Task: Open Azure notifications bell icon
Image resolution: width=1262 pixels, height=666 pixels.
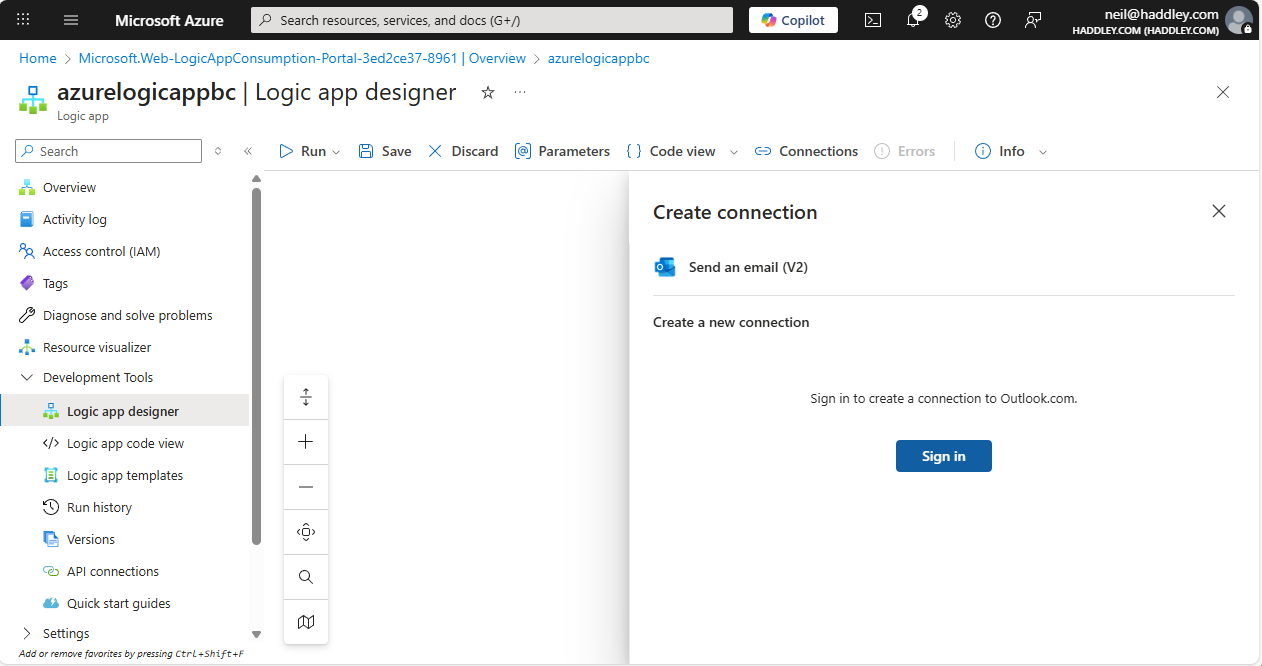Action: tap(913, 20)
